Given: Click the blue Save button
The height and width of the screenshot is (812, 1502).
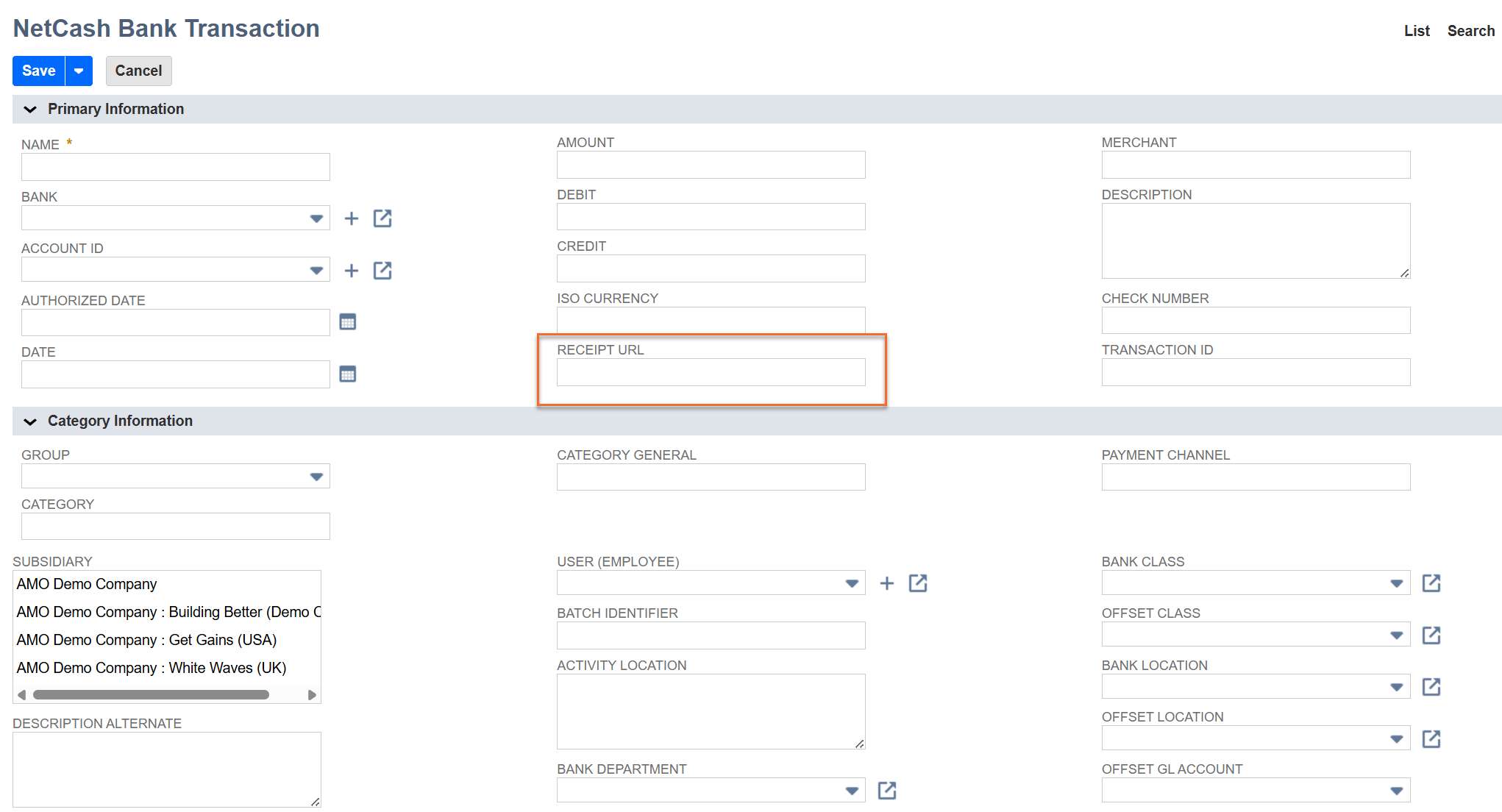Looking at the screenshot, I should tap(39, 71).
